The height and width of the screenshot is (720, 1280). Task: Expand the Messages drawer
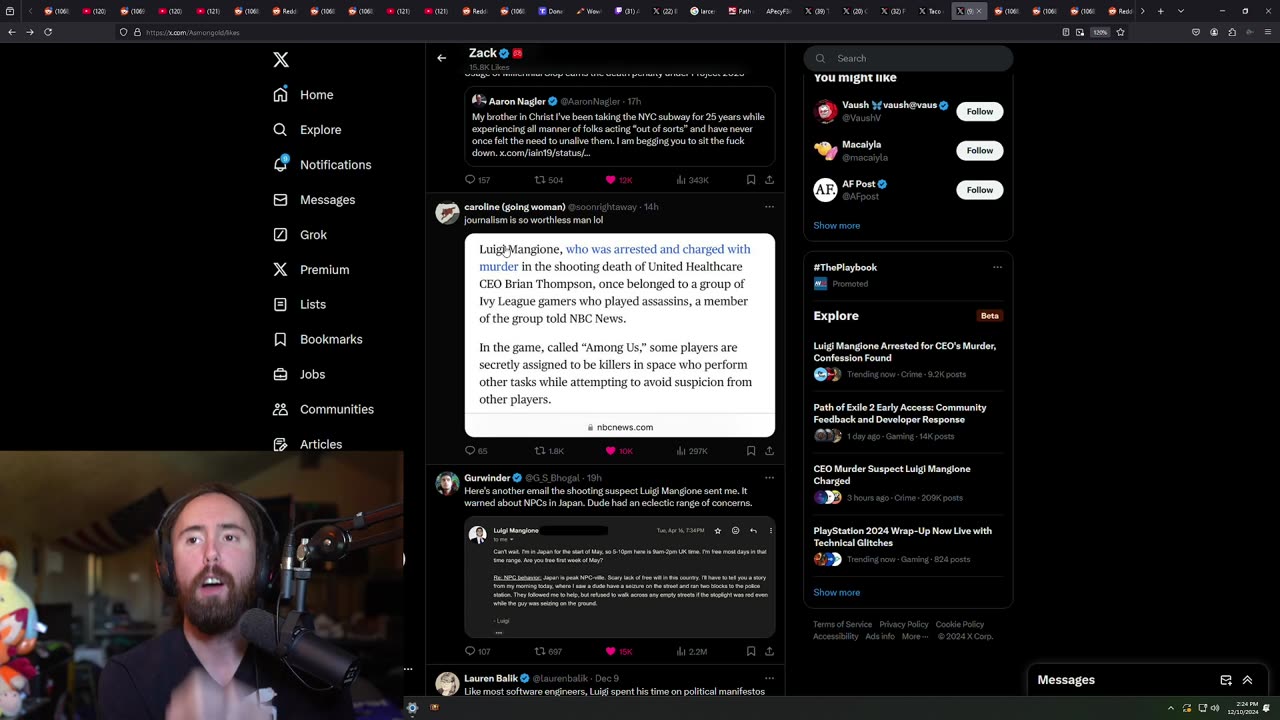point(1247,680)
